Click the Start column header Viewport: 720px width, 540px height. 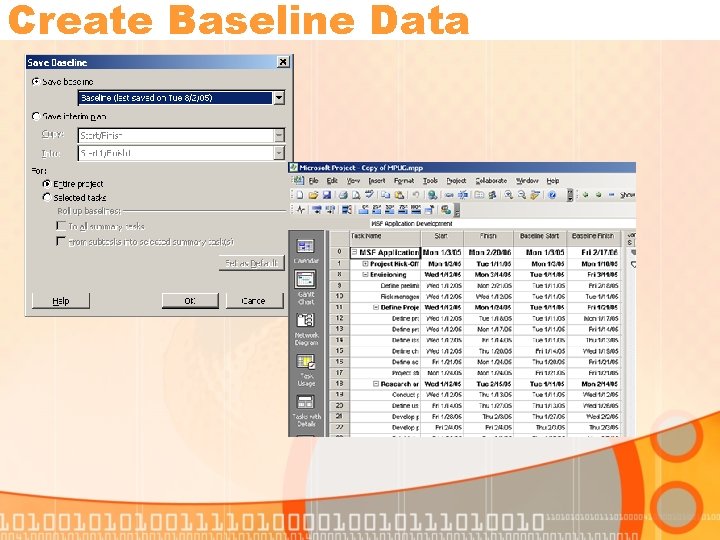[442, 238]
